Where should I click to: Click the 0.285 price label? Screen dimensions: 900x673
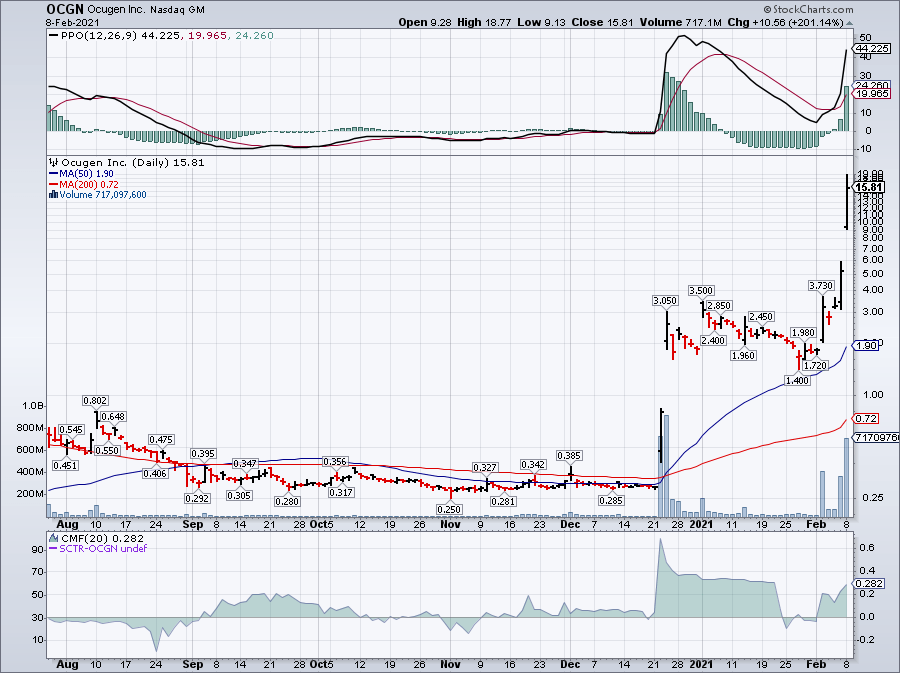[x=611, y=500]
